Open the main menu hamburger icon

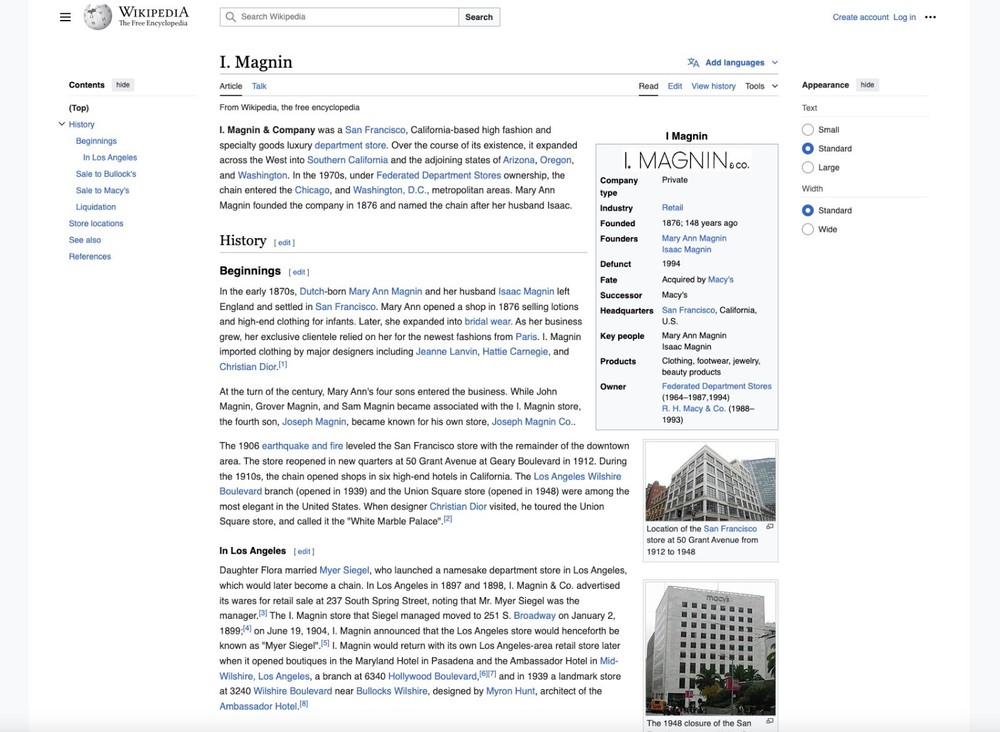(65, 17)
